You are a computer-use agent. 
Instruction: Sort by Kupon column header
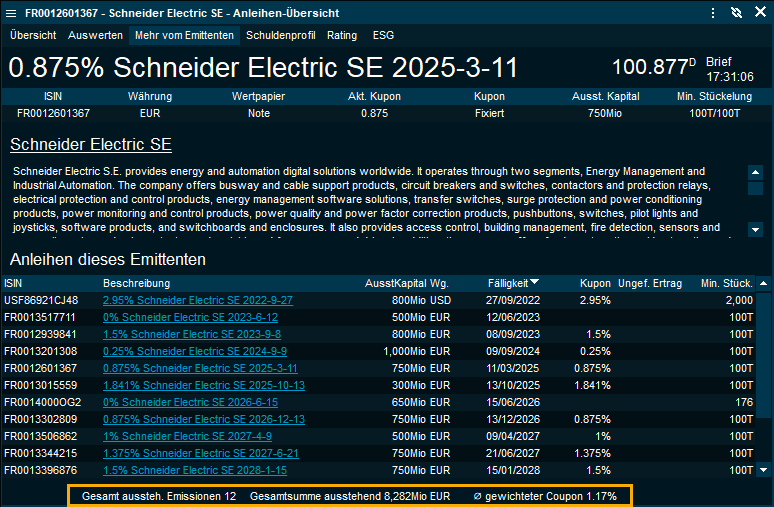pyautogui.click(x=596, y=283)
